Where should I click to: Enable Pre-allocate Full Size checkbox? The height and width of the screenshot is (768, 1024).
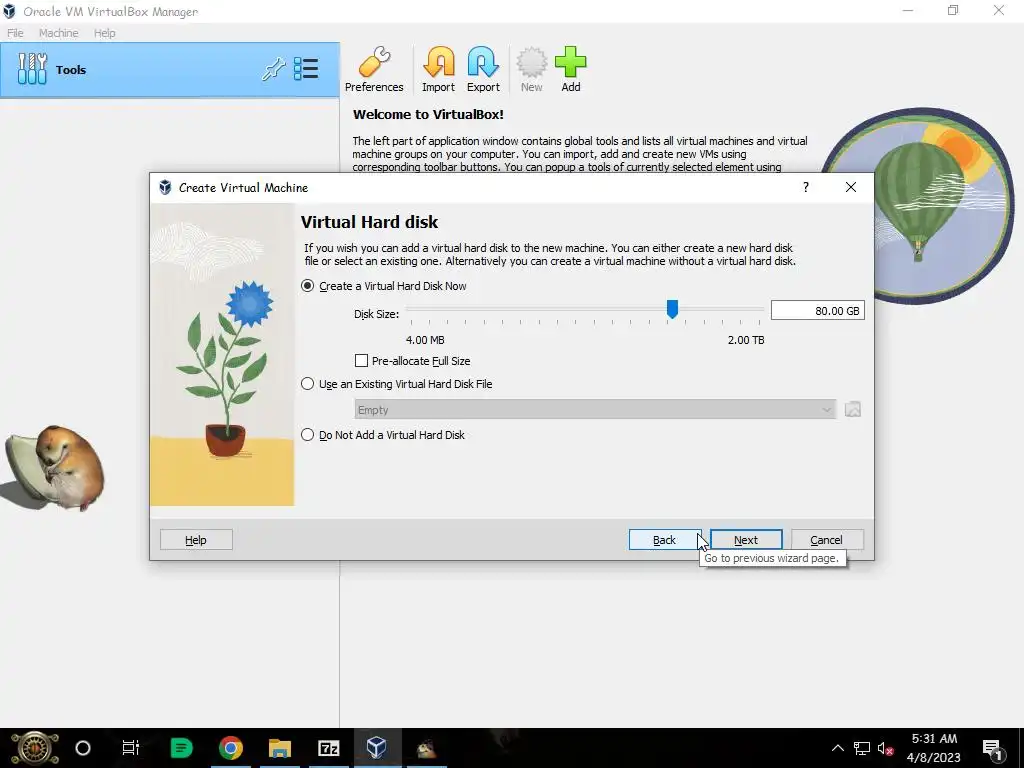(x=361, y=360)
